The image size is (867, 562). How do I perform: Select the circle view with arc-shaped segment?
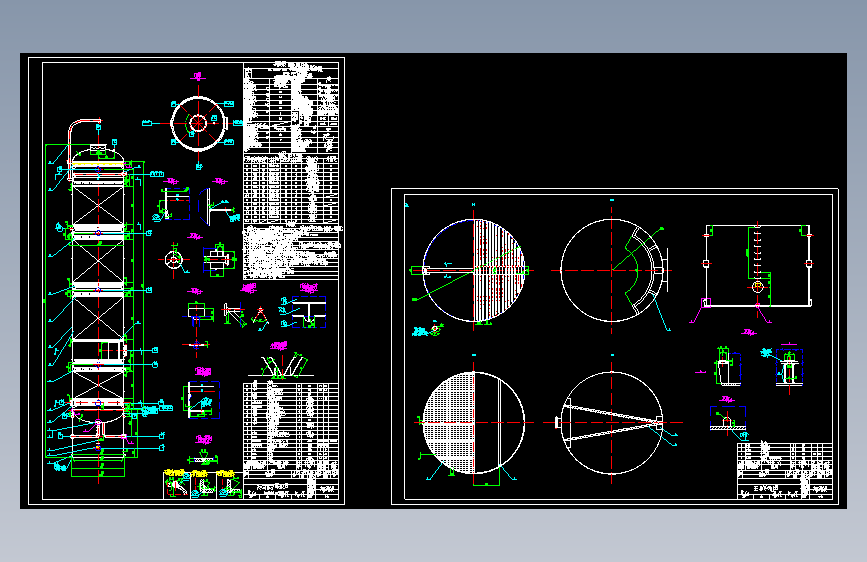click(612, 270)
